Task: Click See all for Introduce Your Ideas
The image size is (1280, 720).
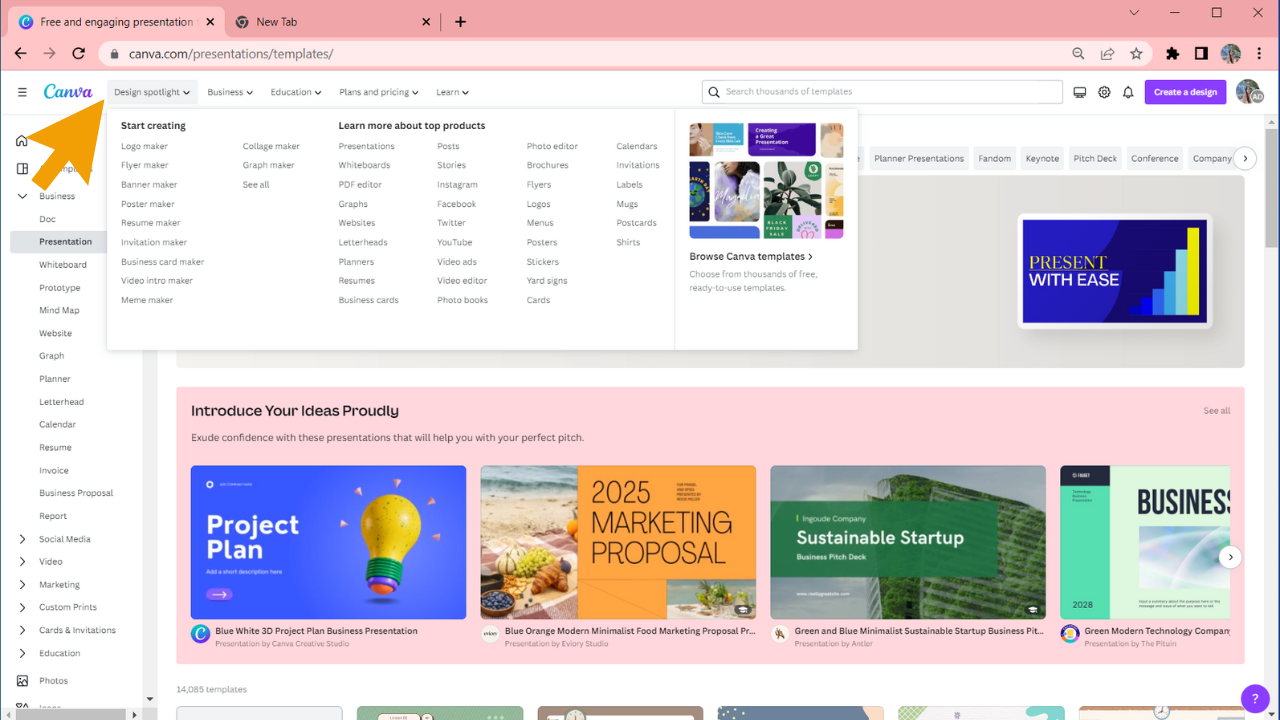Action: [1217, 411]
